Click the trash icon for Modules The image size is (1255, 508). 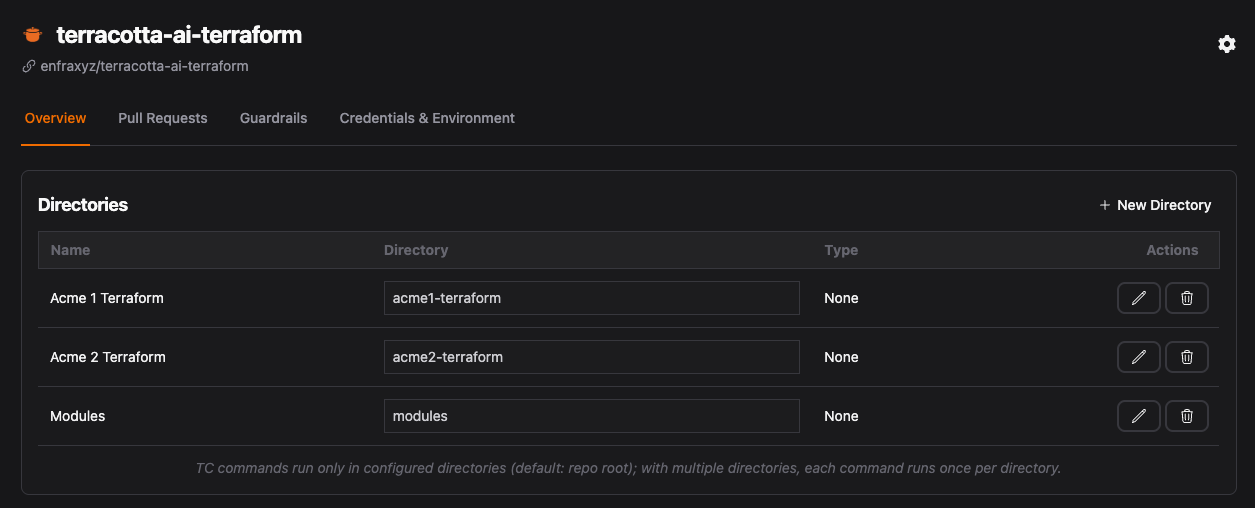tap(1187, 416)
